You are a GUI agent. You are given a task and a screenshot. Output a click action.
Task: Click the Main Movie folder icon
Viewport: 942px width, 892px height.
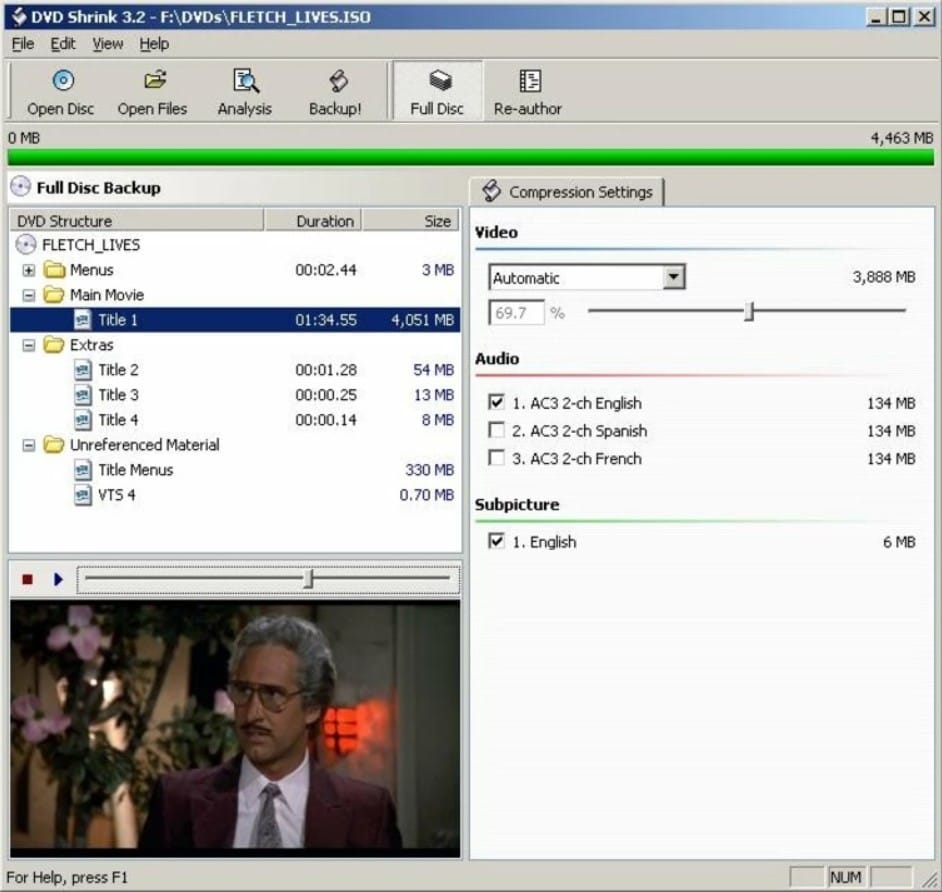pyautogui.click(x=55, y=295)
